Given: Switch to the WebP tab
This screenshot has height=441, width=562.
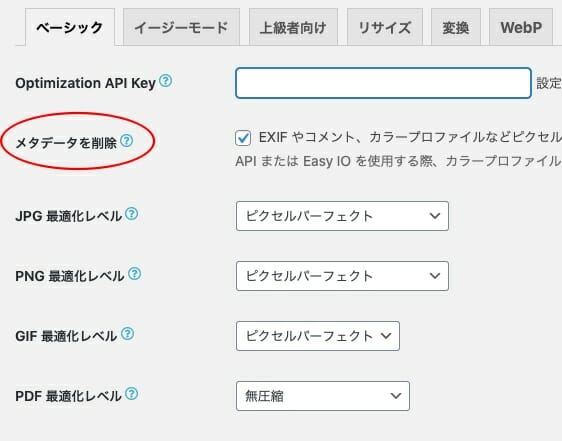Looking at the screenshot, I should point(521,27).
